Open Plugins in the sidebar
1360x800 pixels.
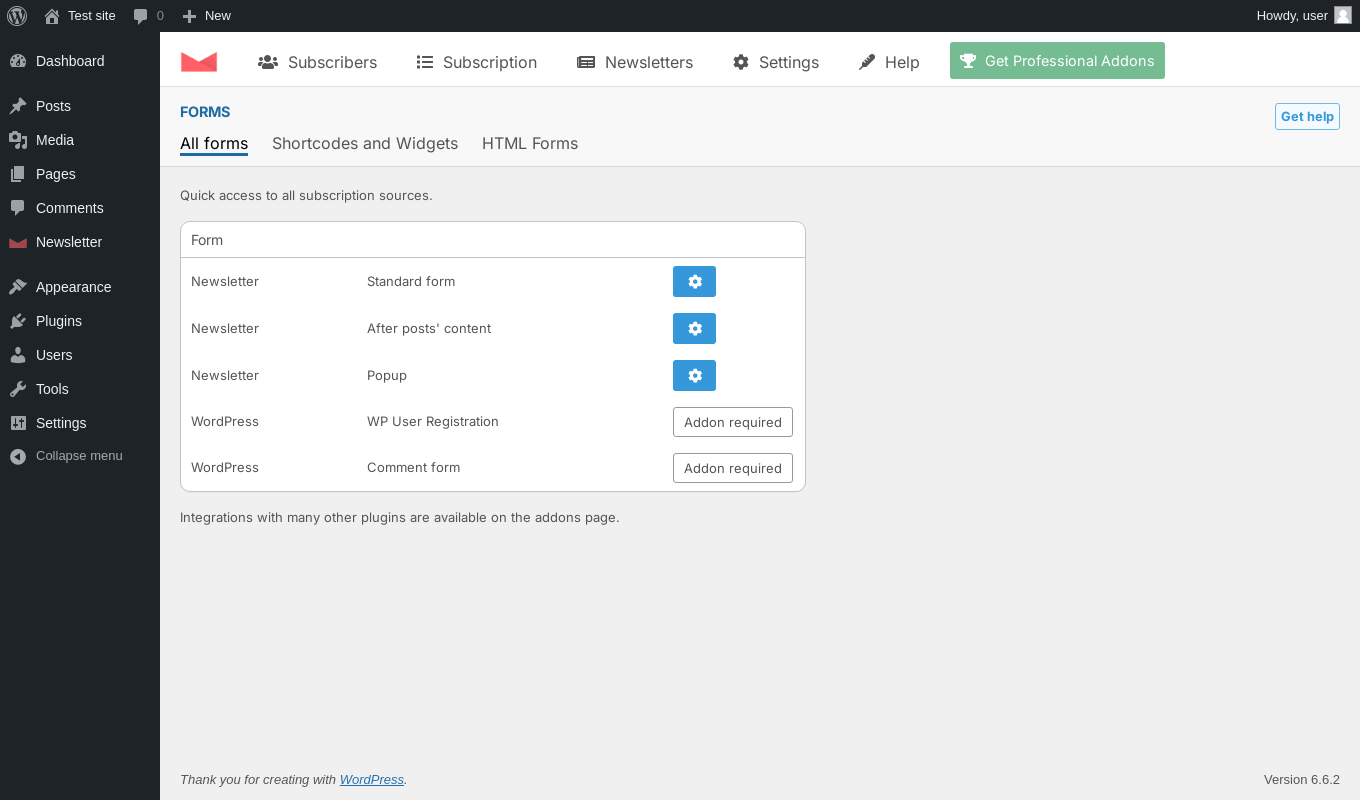[x=58, y=321]
